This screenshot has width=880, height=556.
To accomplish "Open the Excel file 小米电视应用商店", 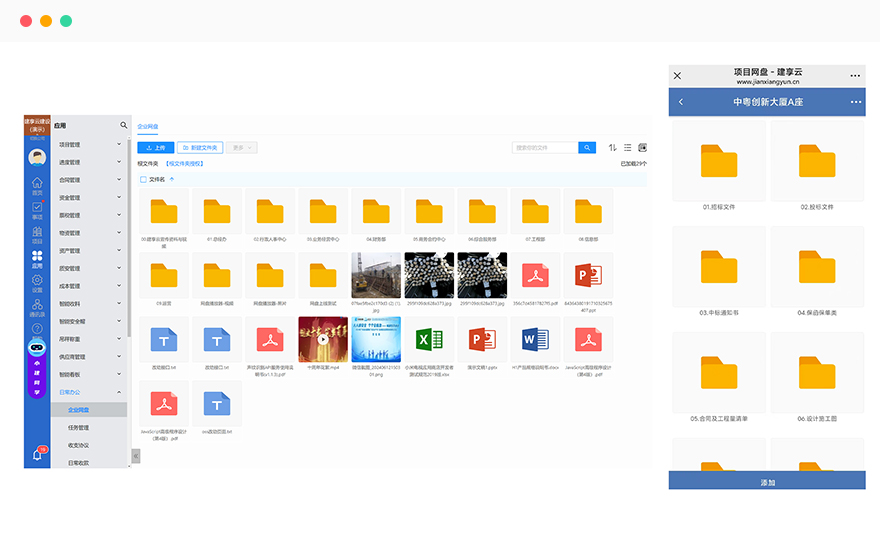I will click(430, 340).
